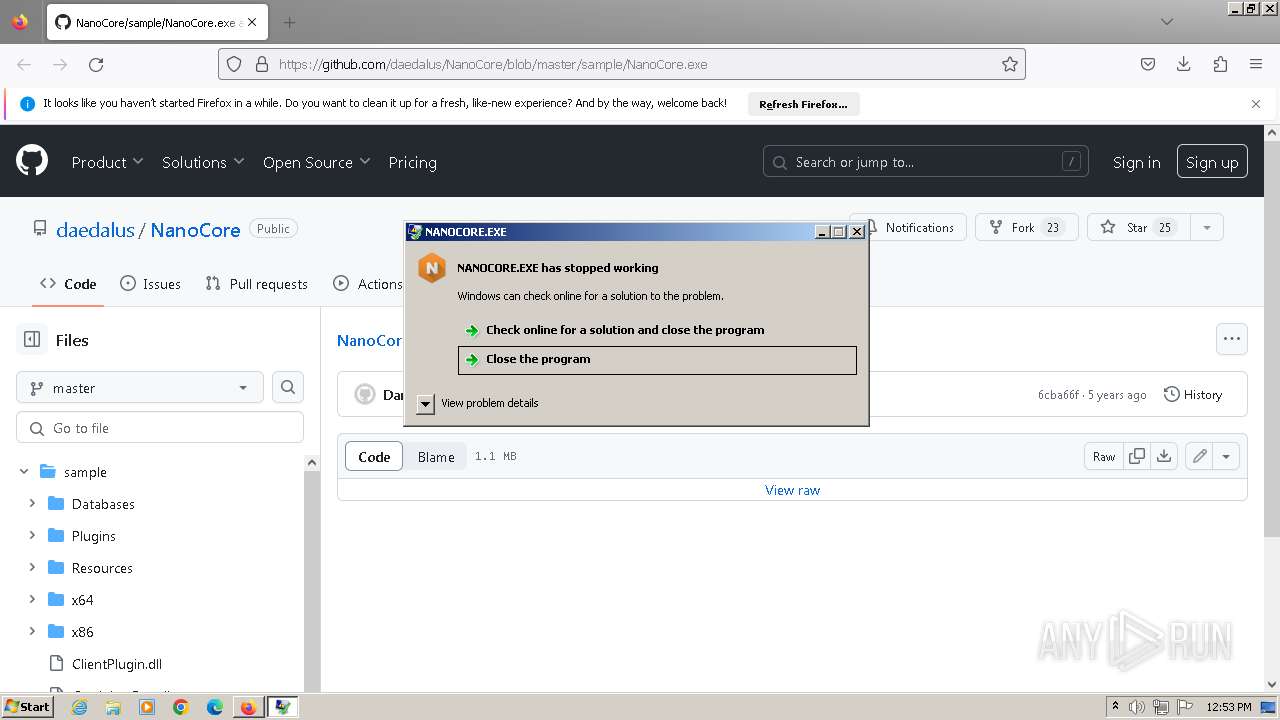Collapse the sample folder in tree

tap(24, 471)
